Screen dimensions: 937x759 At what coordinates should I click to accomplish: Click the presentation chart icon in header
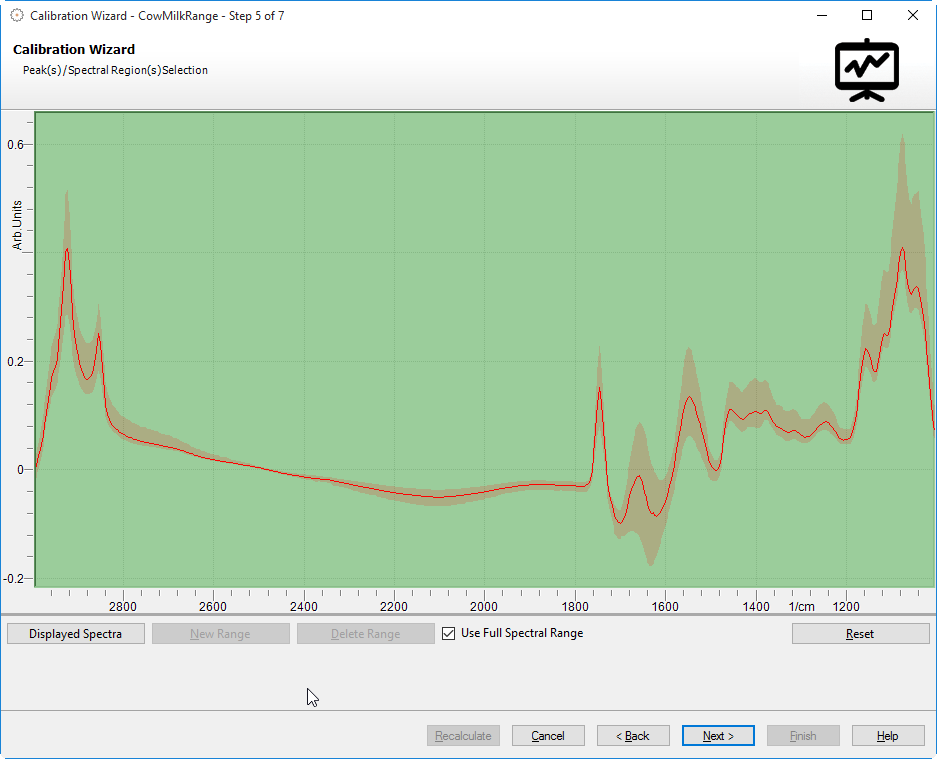click(x=867, y=70)
